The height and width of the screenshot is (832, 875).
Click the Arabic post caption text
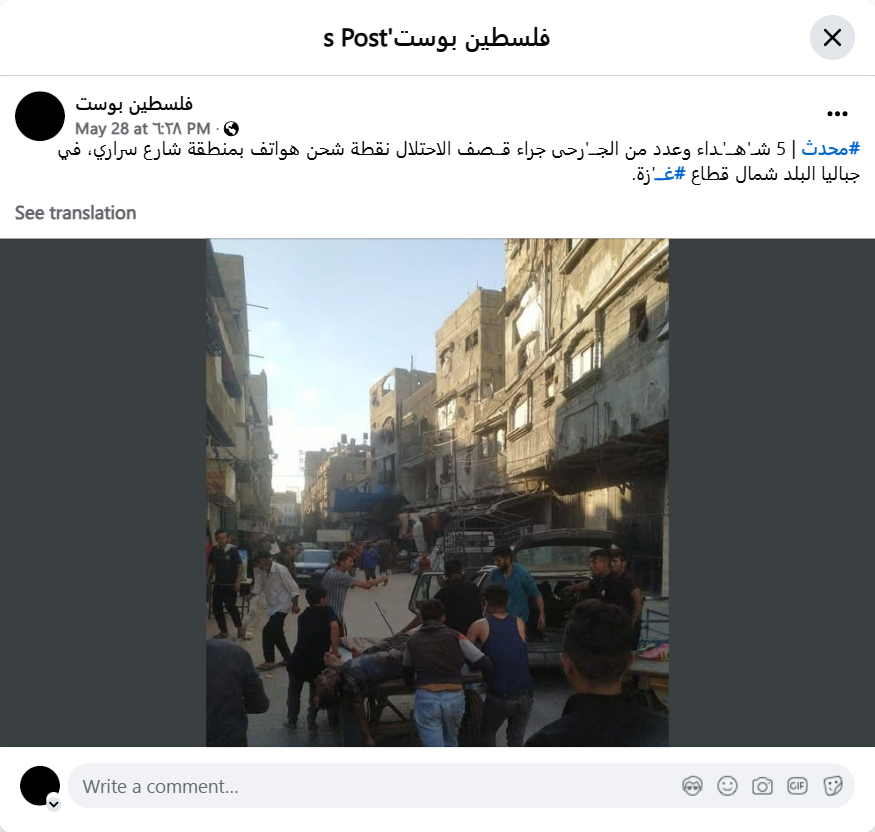[459, 162]
